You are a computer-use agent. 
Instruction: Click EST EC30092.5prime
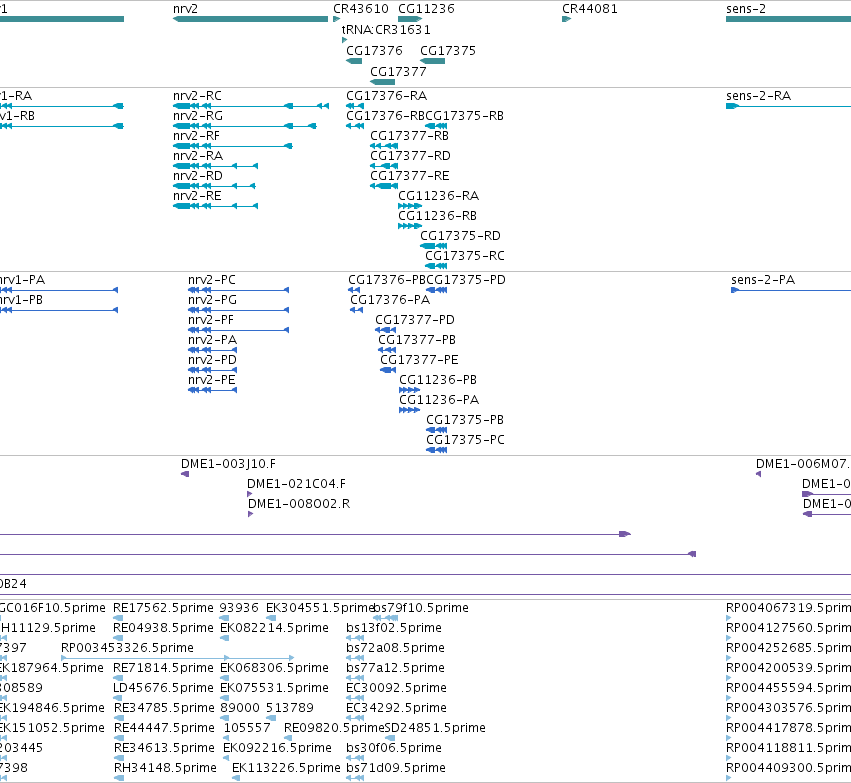[396, 689]
